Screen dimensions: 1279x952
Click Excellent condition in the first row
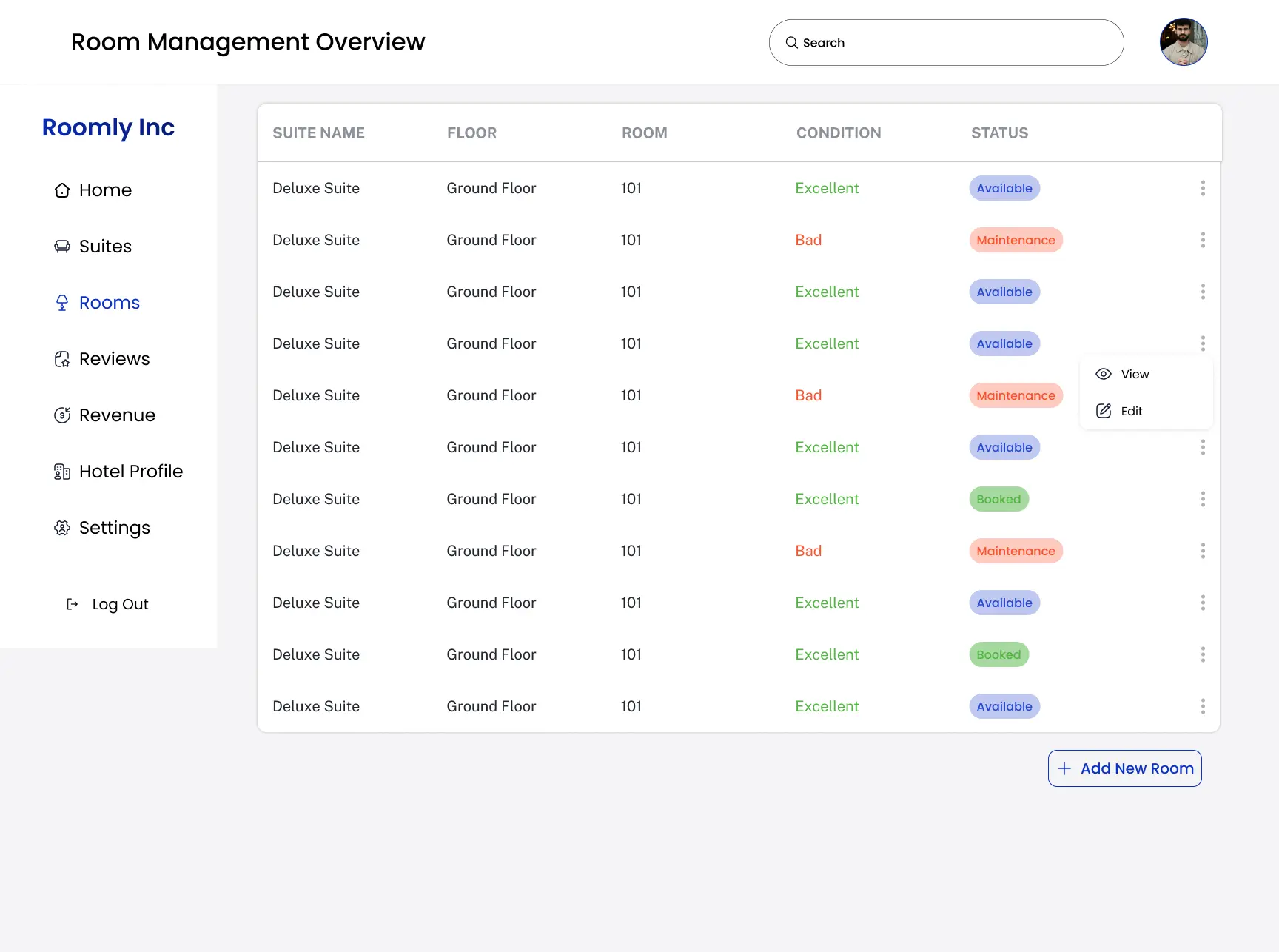827,188
